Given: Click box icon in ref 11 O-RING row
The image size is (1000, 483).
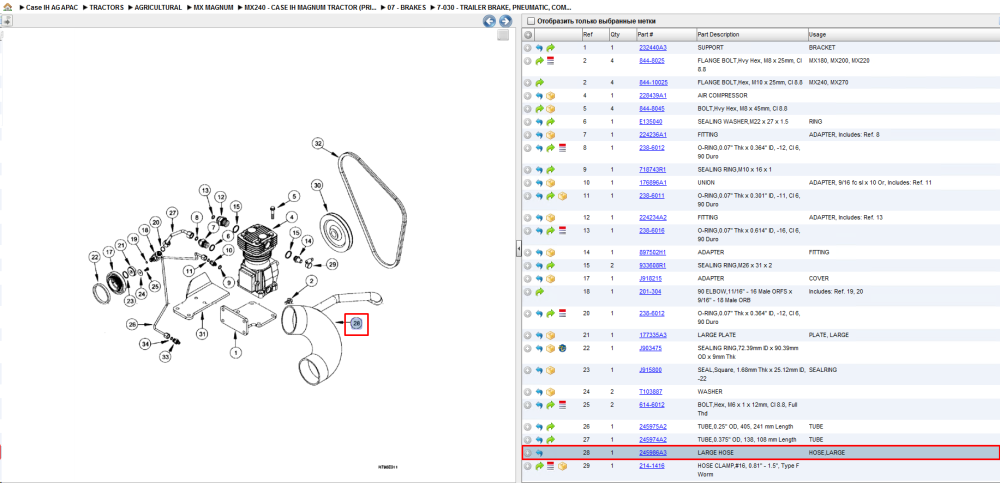Looking at the screenshot, I should click(x=562, y=196).
